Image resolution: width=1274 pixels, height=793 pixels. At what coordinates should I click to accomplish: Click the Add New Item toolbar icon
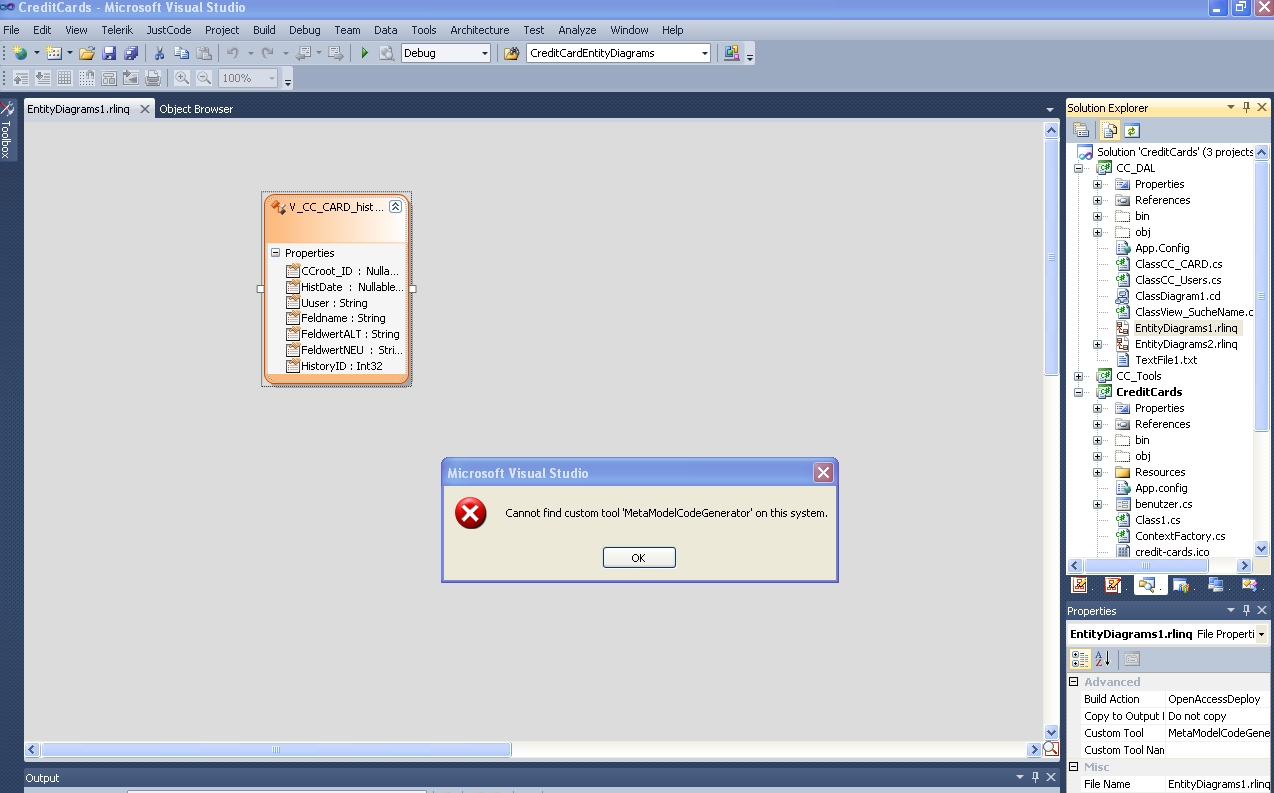pos(54,53)
